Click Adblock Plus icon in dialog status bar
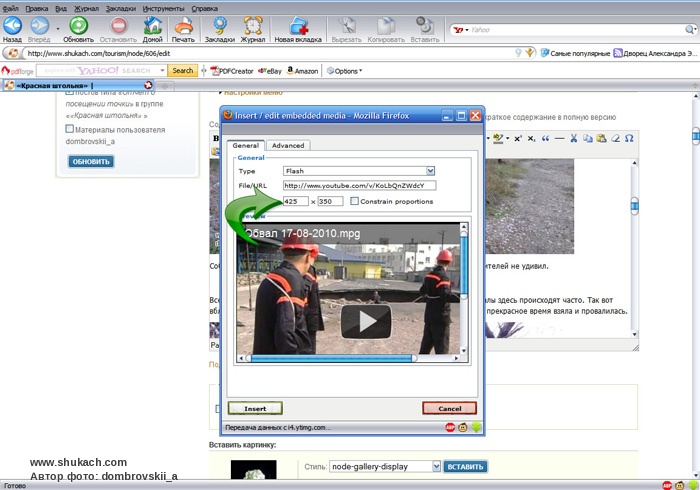 [x=450, y=428]
